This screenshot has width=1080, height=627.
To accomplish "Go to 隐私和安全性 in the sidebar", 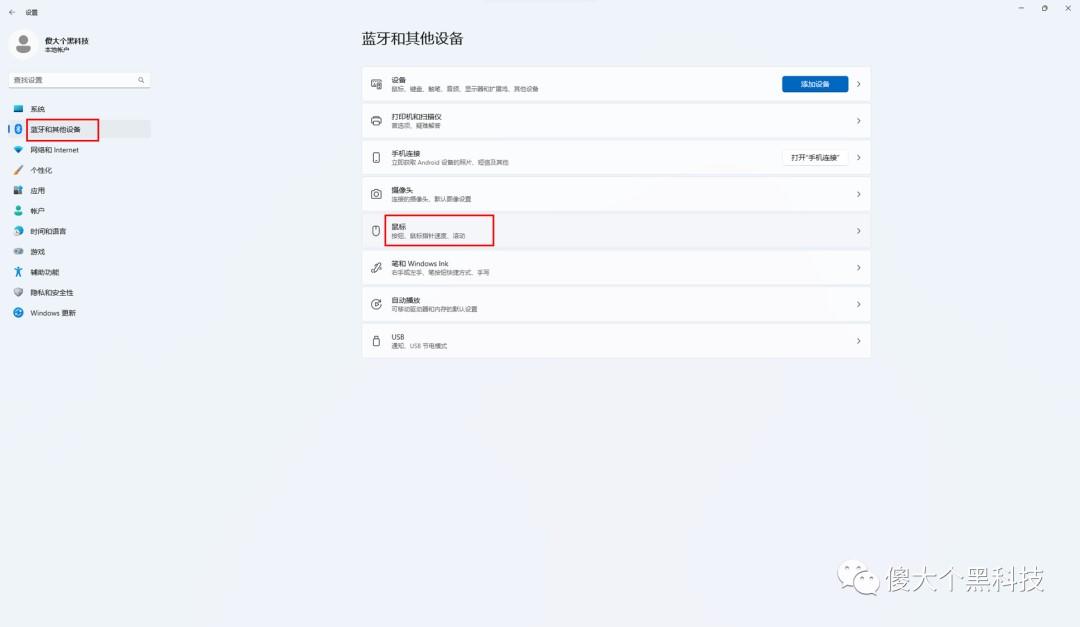I will pos(51,292).
